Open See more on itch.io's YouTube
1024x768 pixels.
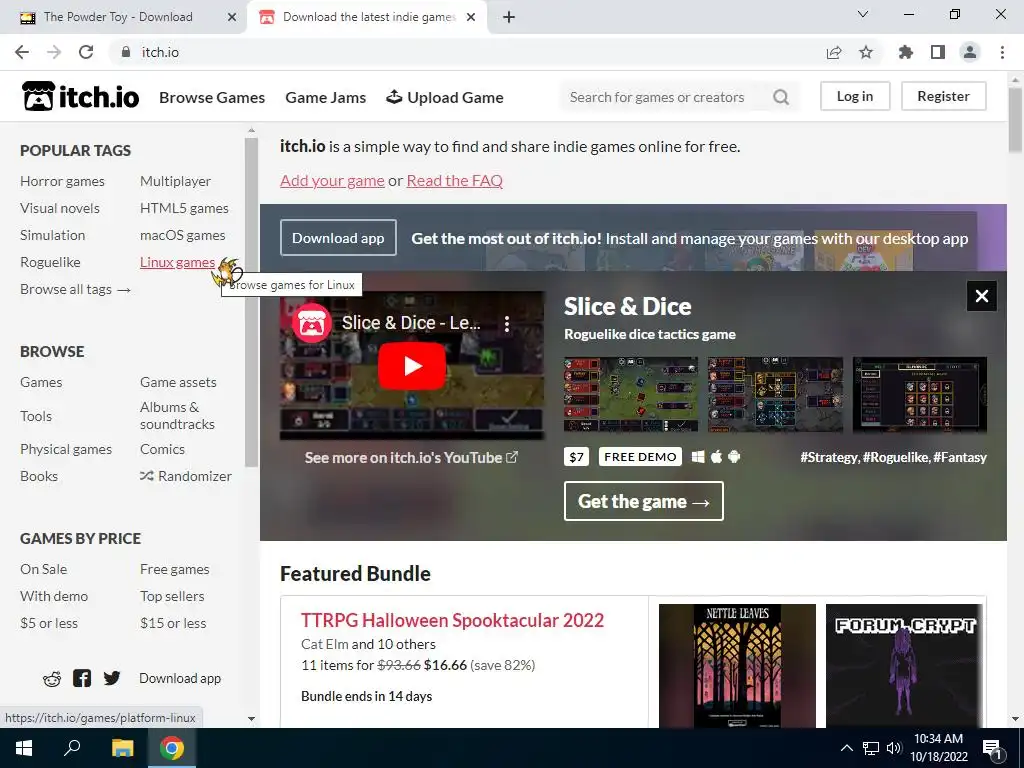411,458
